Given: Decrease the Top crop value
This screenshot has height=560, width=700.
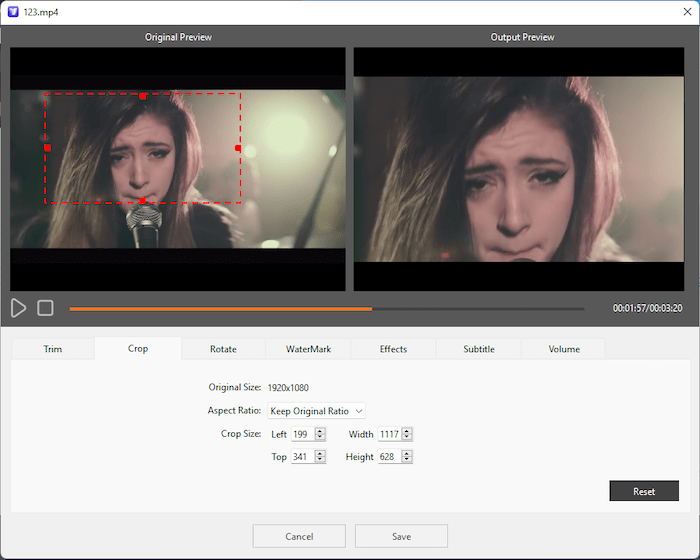Looking at the screenshot, I should click(x=320, y=460).
